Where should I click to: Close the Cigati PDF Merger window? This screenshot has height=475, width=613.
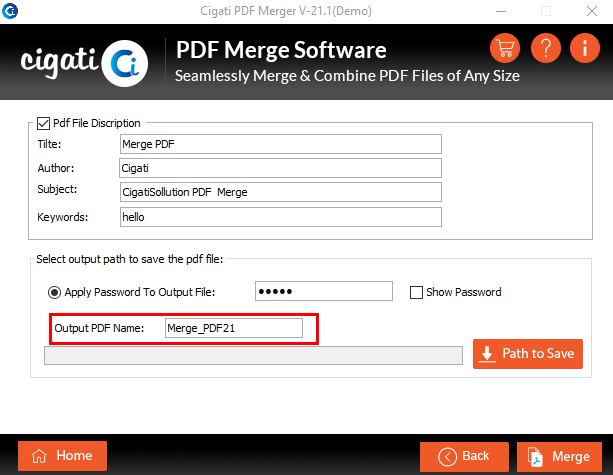pos(592,11)
